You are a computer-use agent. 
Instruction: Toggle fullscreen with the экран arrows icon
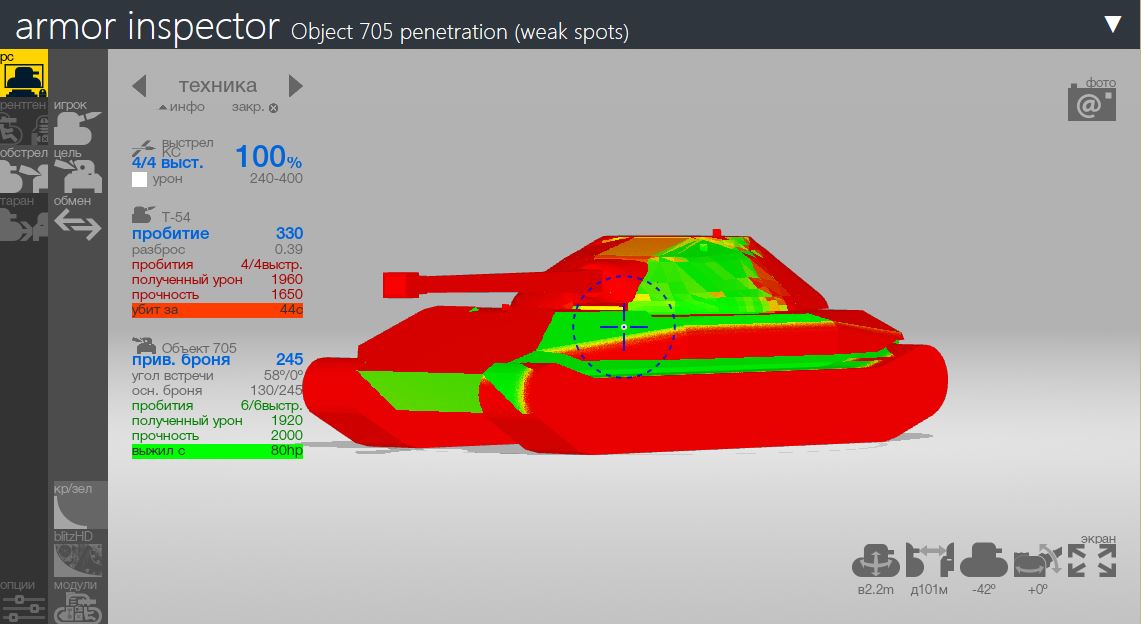coord(1092,560)
